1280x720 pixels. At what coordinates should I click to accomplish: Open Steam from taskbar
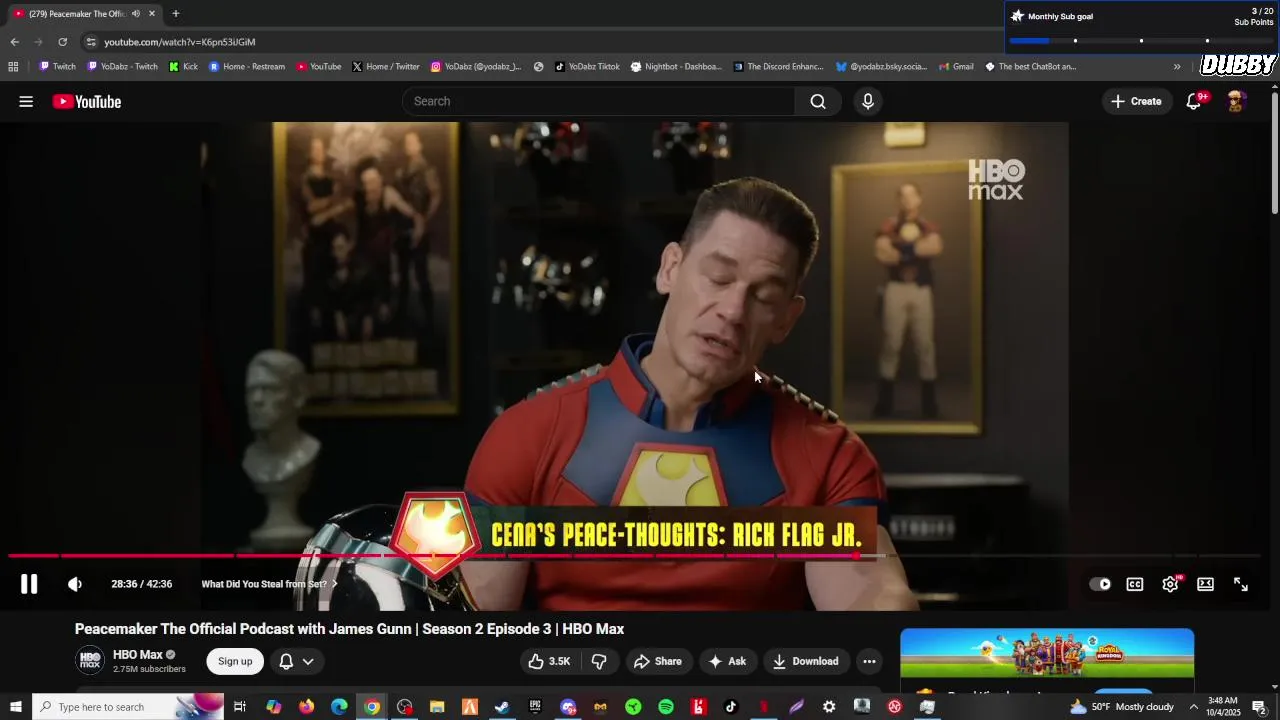(502, 707)
